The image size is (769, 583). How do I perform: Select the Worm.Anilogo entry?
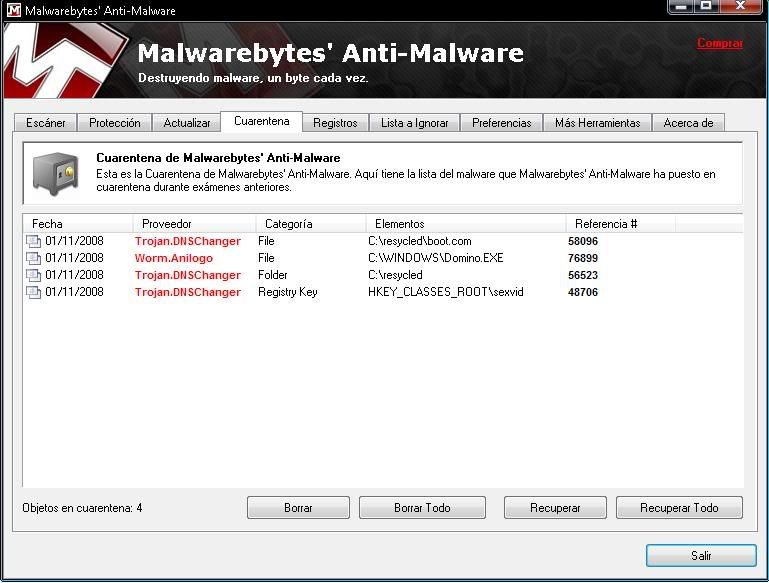point(174,258)
